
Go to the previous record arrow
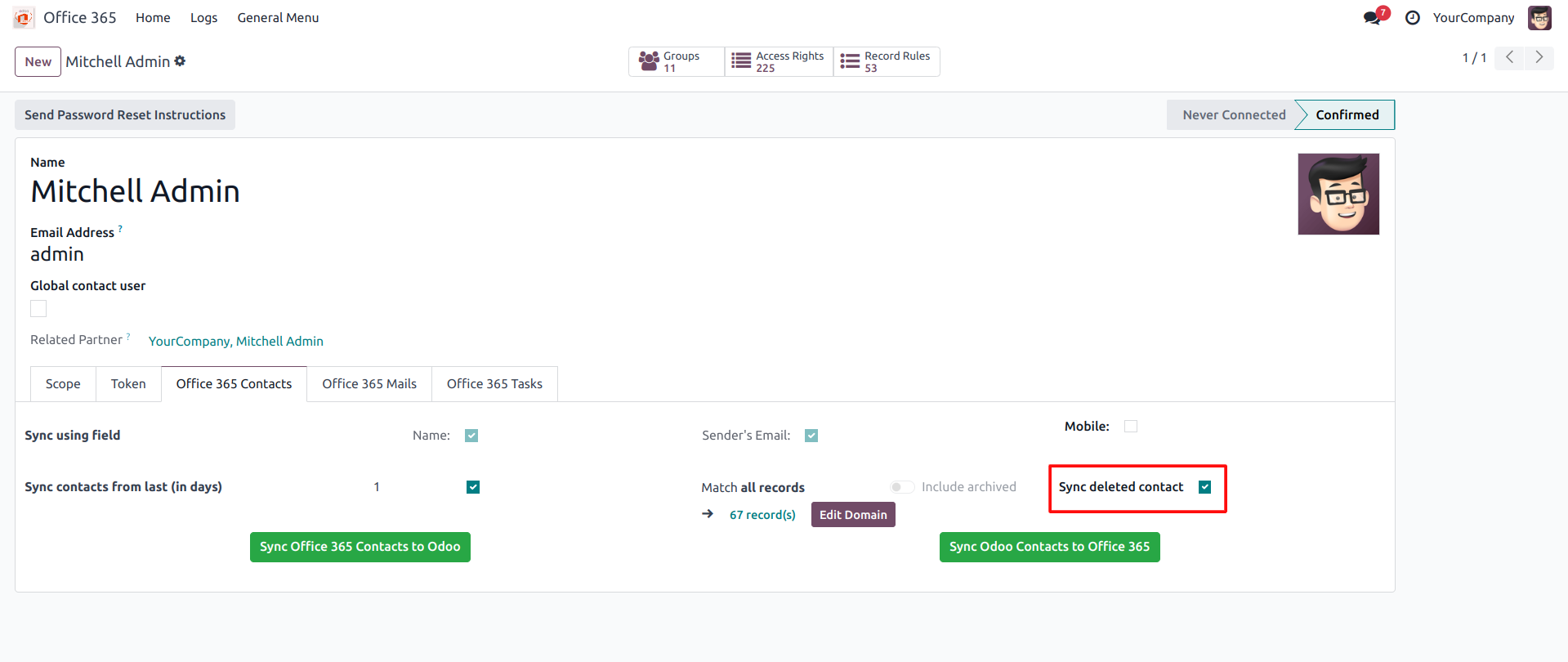coord(1509,57)
